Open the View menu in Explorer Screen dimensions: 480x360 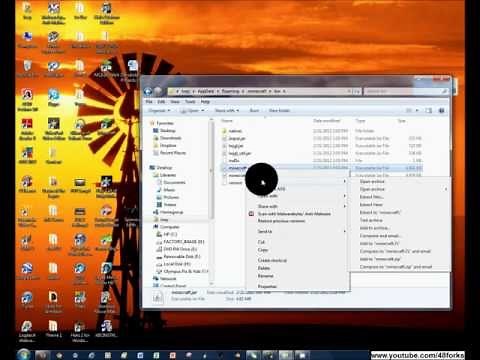[x=175, y=102]
